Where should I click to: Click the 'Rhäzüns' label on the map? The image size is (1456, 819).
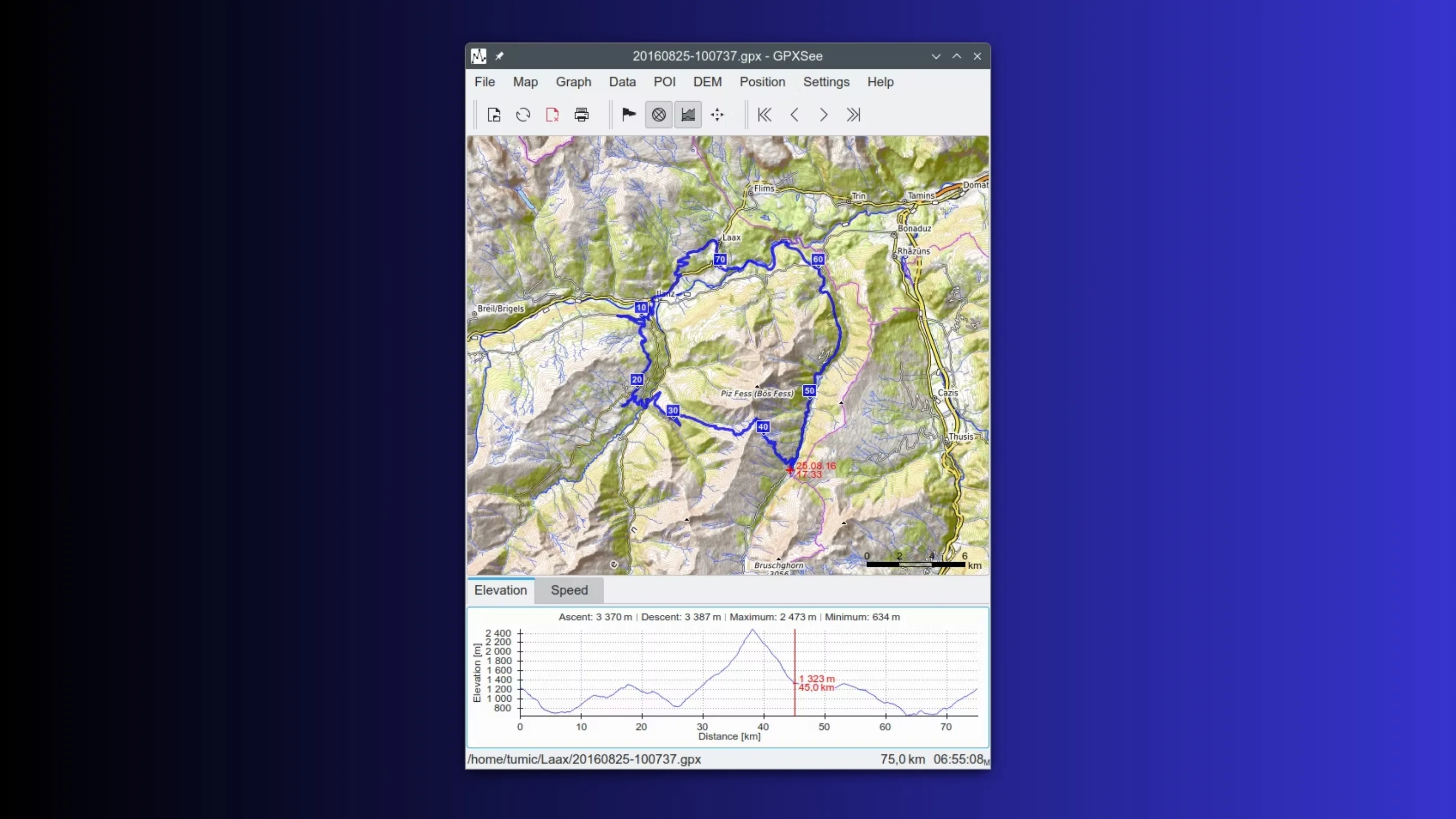(x=914, y=251)
